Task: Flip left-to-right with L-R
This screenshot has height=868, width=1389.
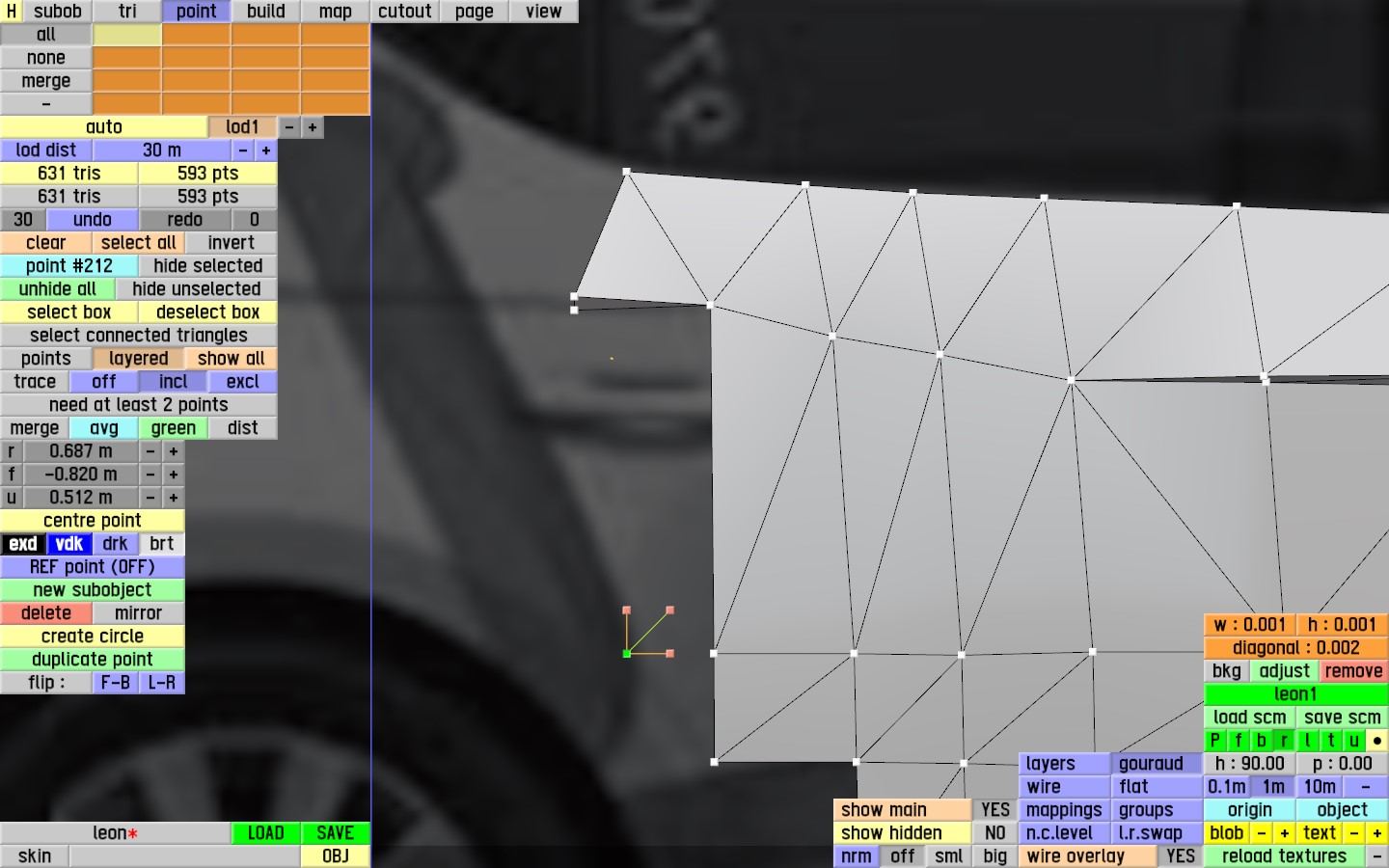Action: coord(162,683)
